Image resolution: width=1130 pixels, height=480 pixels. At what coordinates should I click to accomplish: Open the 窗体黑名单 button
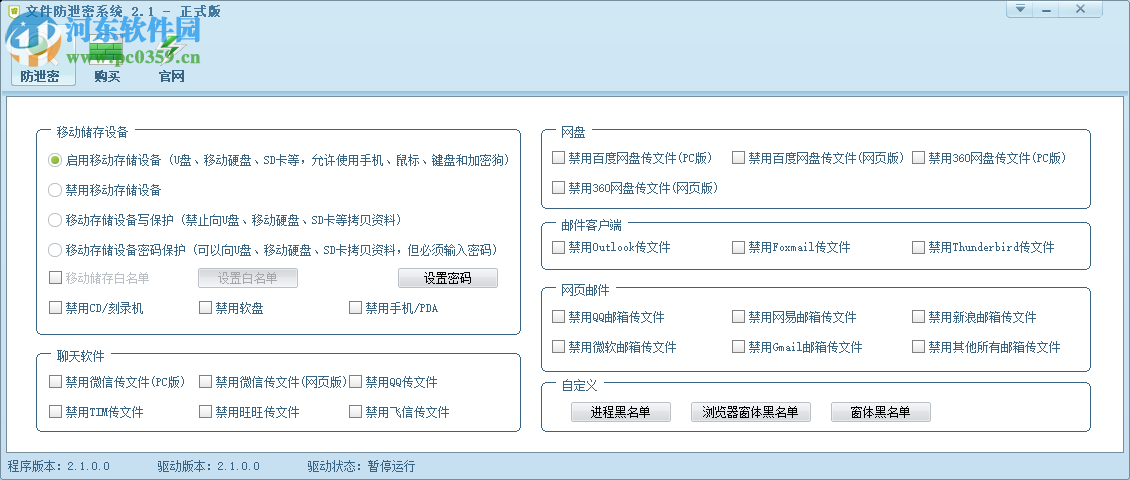[x=881, y=412]
